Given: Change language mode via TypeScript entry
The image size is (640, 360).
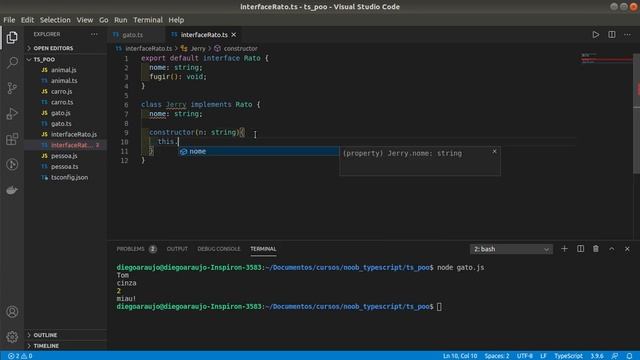Looking at the screenshot, I should [x=568, y=356].
